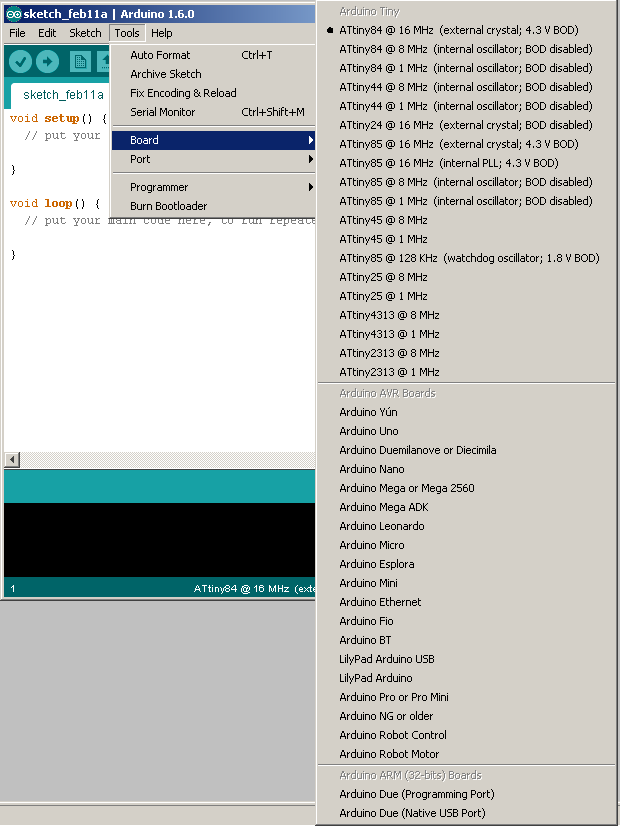Choose Arduino Robot Motor
Viewport: 620px width, 826px height.
(466, 754)
